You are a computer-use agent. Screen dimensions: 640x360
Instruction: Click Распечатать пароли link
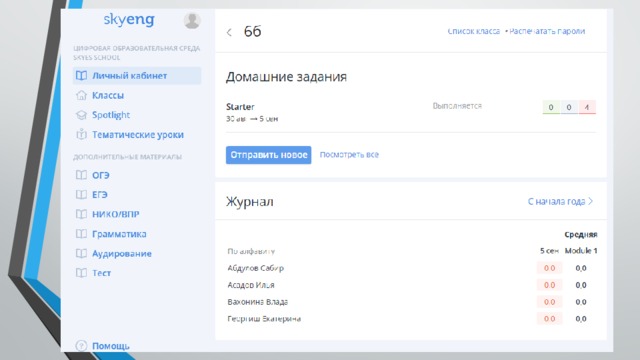[x=547, y=31]
